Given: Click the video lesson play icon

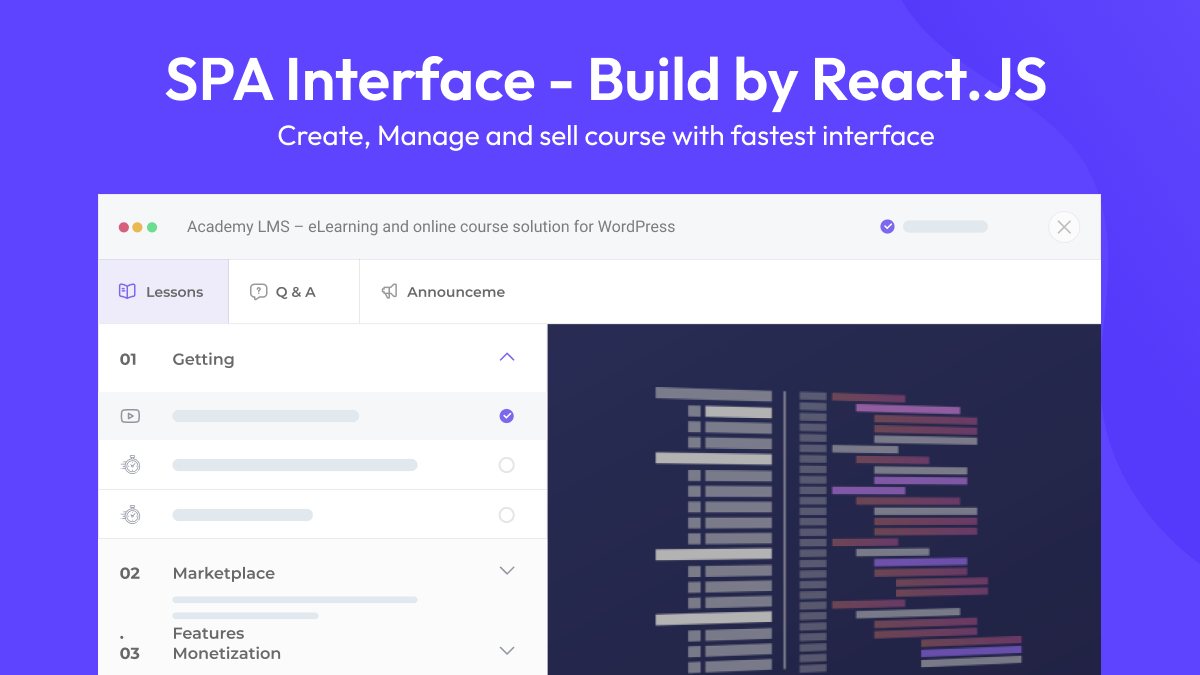Looking at the screenshot, I should click(130, 416).
